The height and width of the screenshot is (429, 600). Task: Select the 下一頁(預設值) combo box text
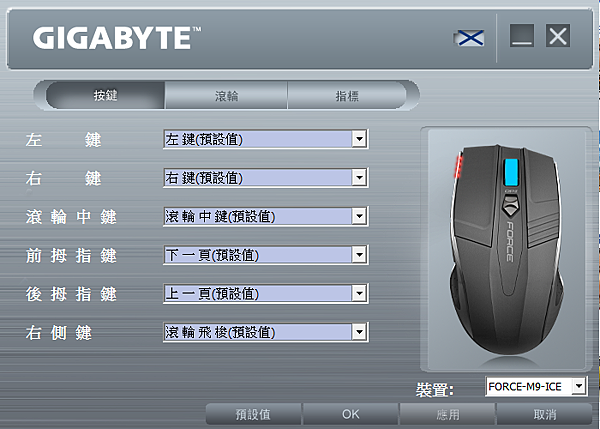212,255
